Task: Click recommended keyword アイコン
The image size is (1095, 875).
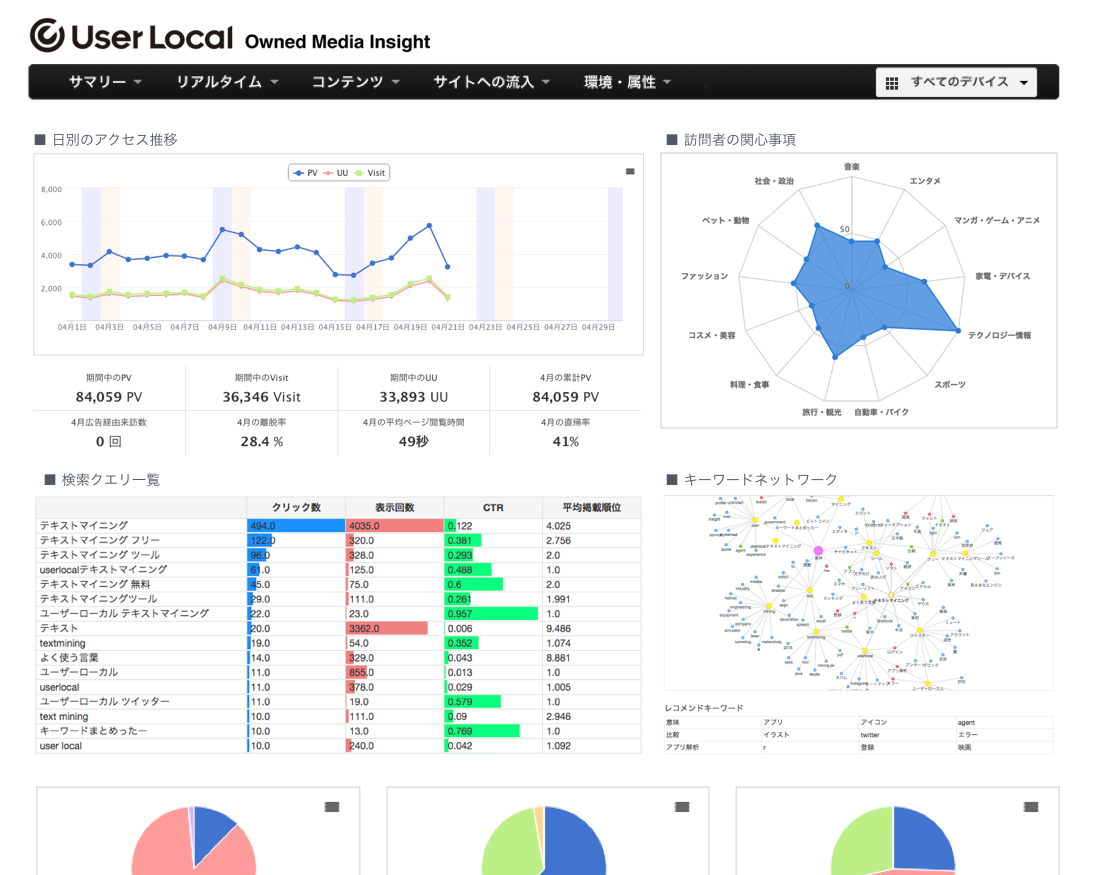Action: (874, 722)
